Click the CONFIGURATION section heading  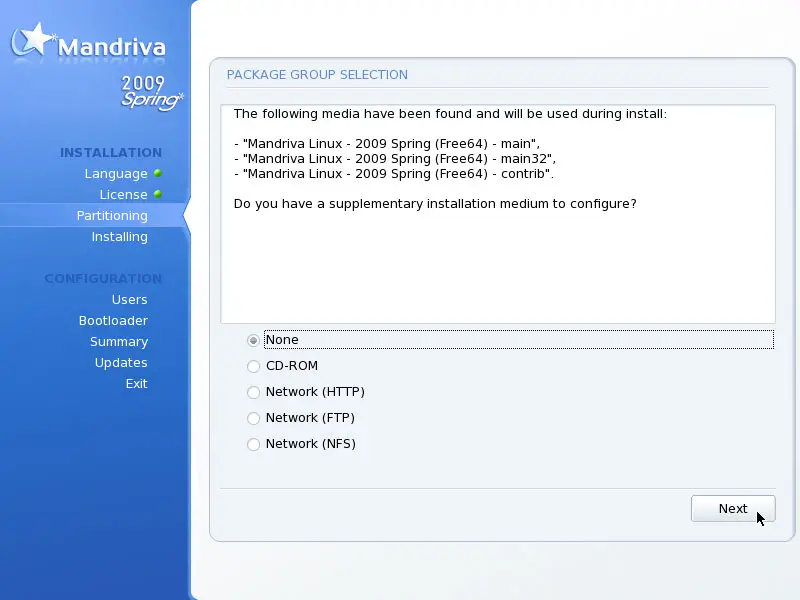click(103, 279)
